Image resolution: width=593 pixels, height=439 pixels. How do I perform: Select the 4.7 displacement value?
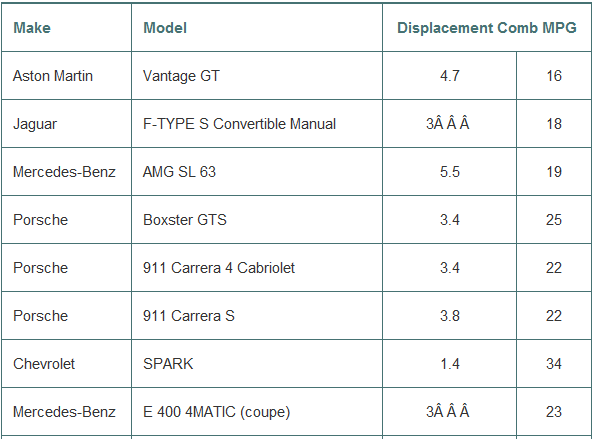449,76
